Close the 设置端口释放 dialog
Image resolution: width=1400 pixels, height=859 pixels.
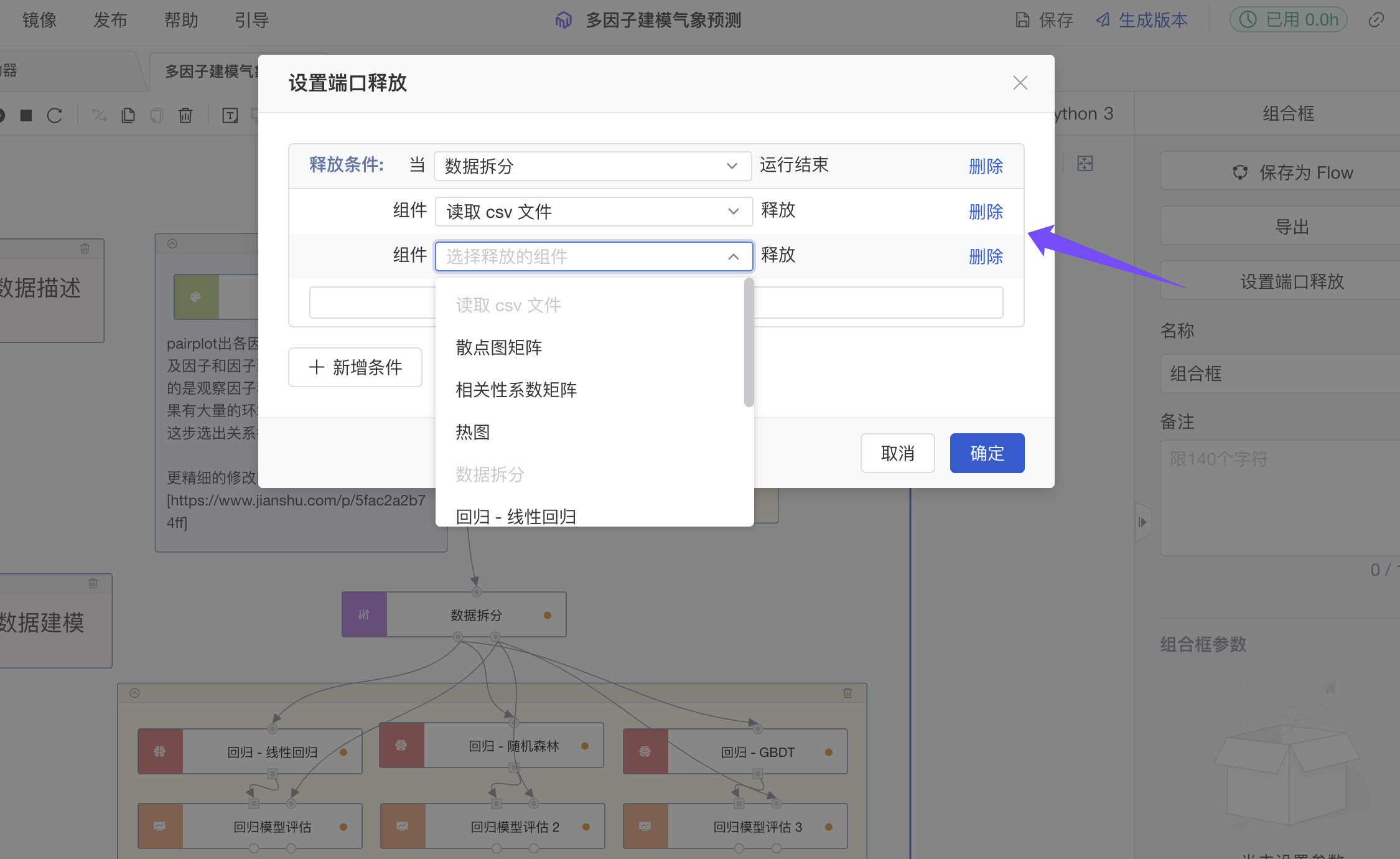[x=1020, y=83]
